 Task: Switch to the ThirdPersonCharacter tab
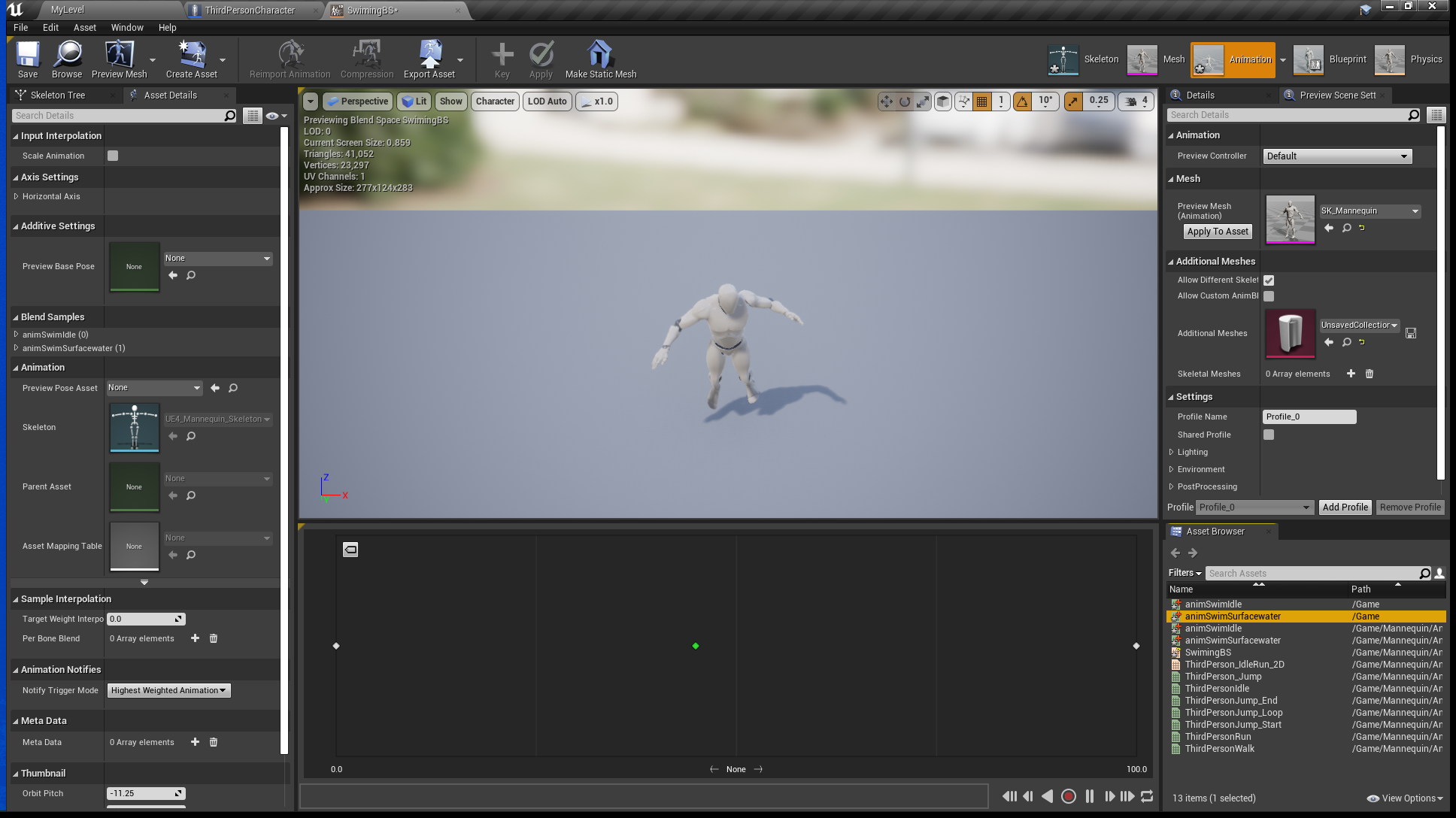(x=250, y=10)
